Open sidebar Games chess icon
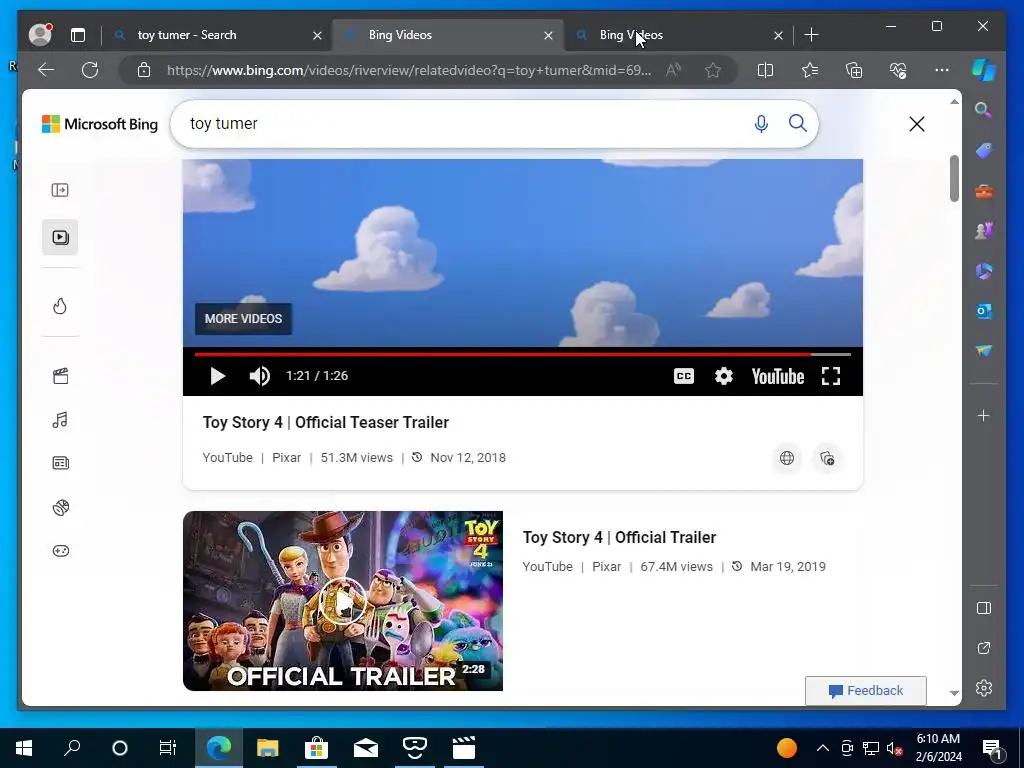Screen dimensions: 1024x768 pyautogui.click(x=984, y=231)
